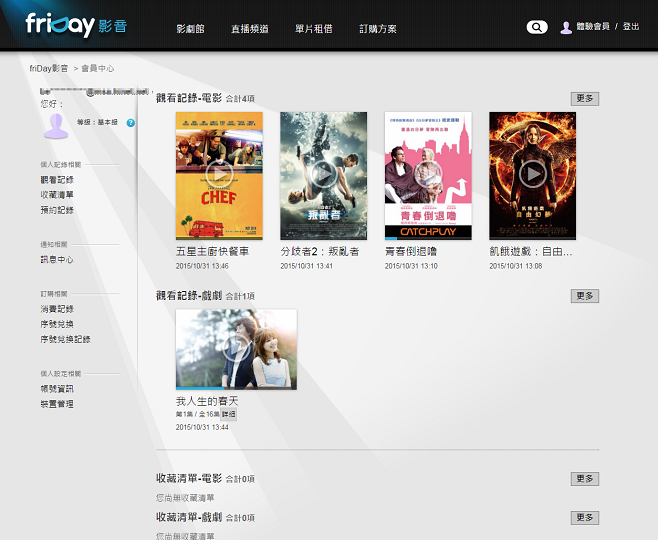Image resolution: width=658 pixels, height=540 pixels.
Task: Open 裝置管理 in the sidebar
Action: pos(57,404)
